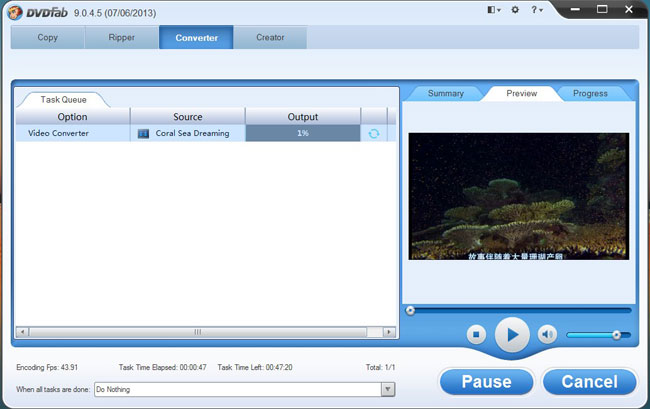The height and width of the screenshot is (409, 650).
Task: Click the volume slider handle
Action: (616, 335)
